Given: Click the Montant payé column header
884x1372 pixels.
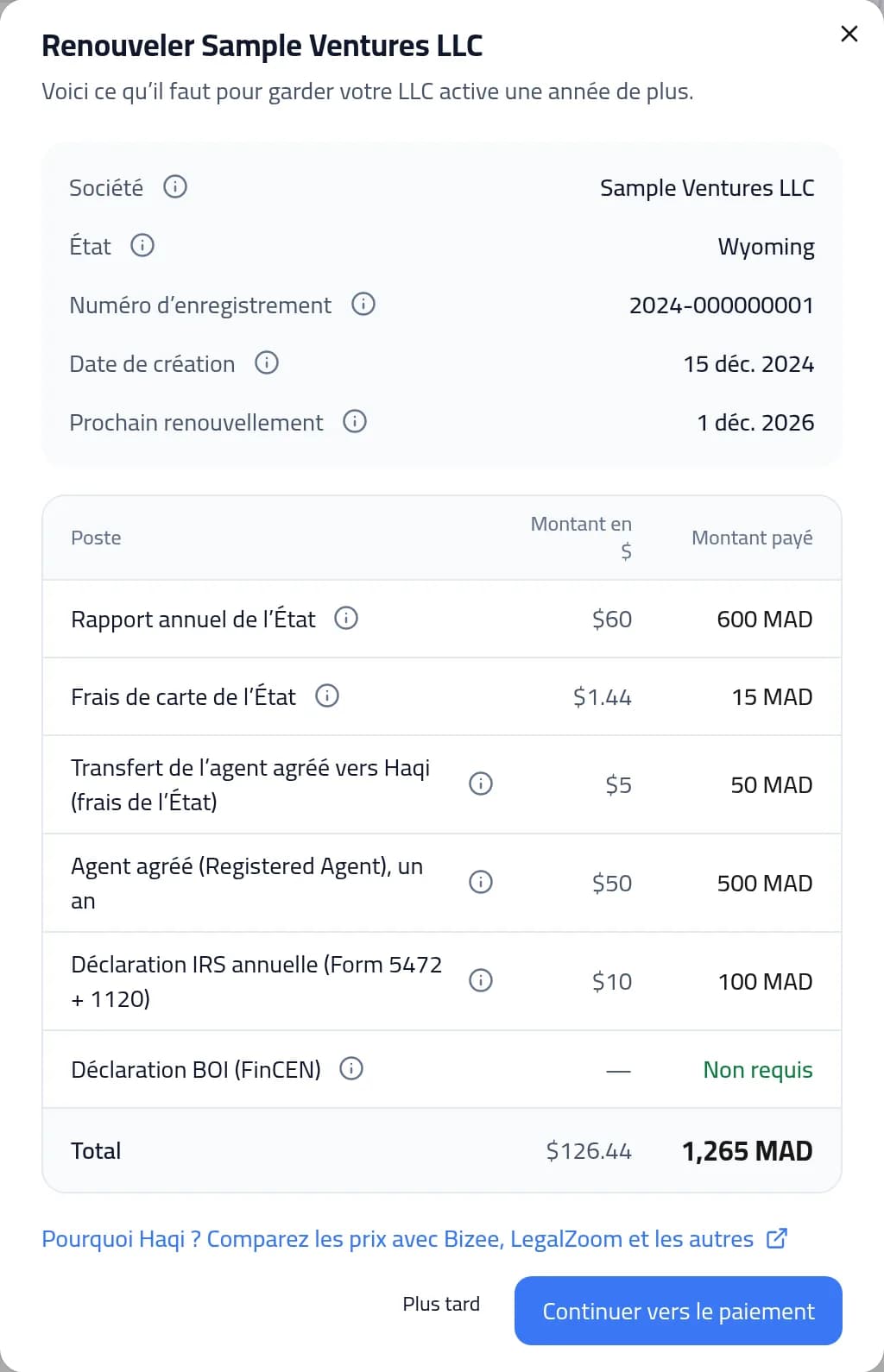Looking at the screenshot, I should coord(752,538).
